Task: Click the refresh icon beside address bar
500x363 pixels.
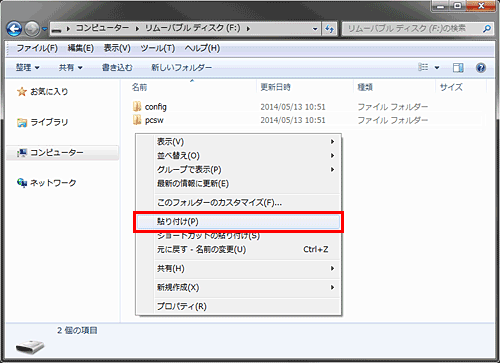Action: pyautogui.click(x=330, y=29)
